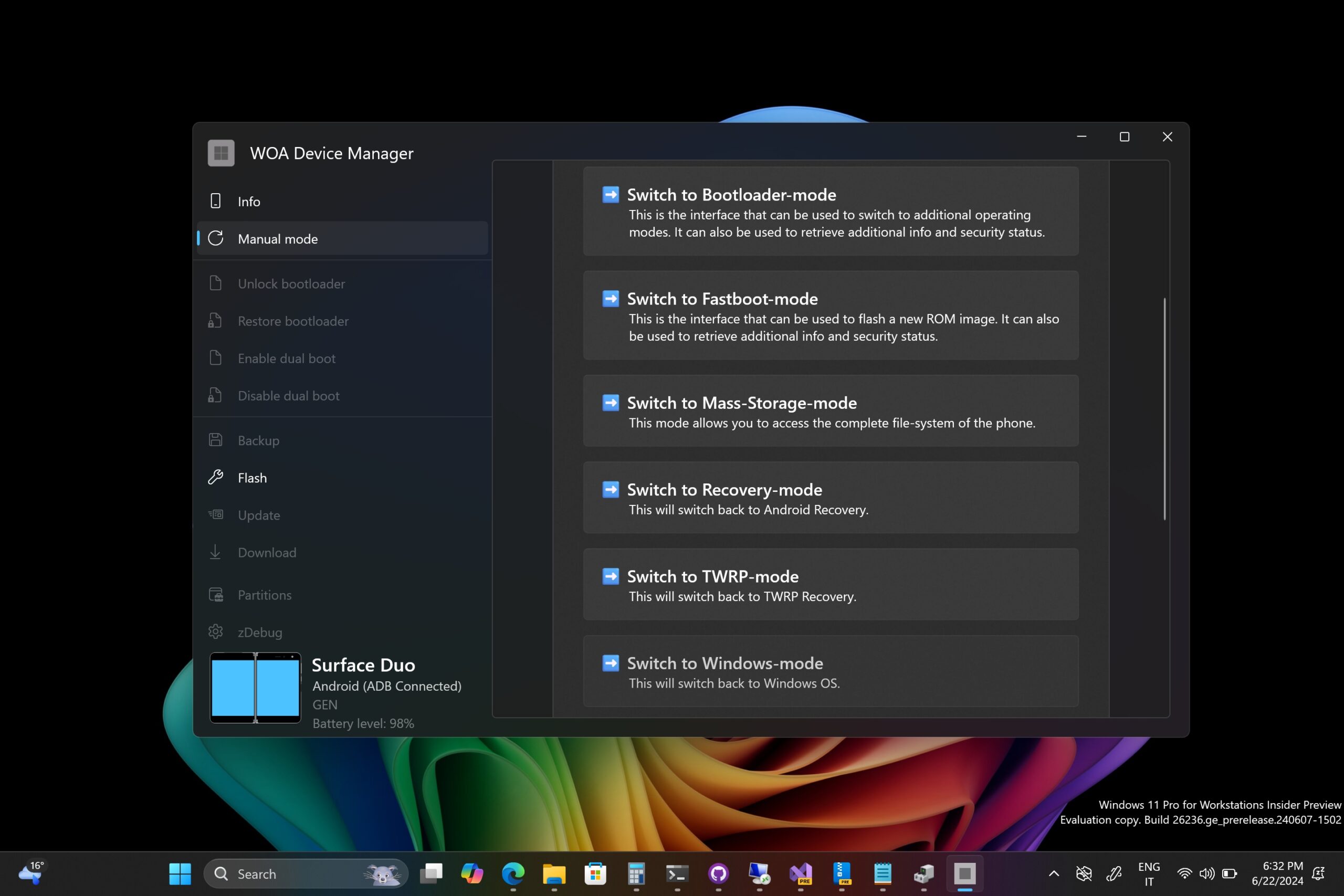Image resolution: width=1344 pixels, height=896 pixels.
Task: Click the Partitions disk icon
Action: (x=216, y=594)
